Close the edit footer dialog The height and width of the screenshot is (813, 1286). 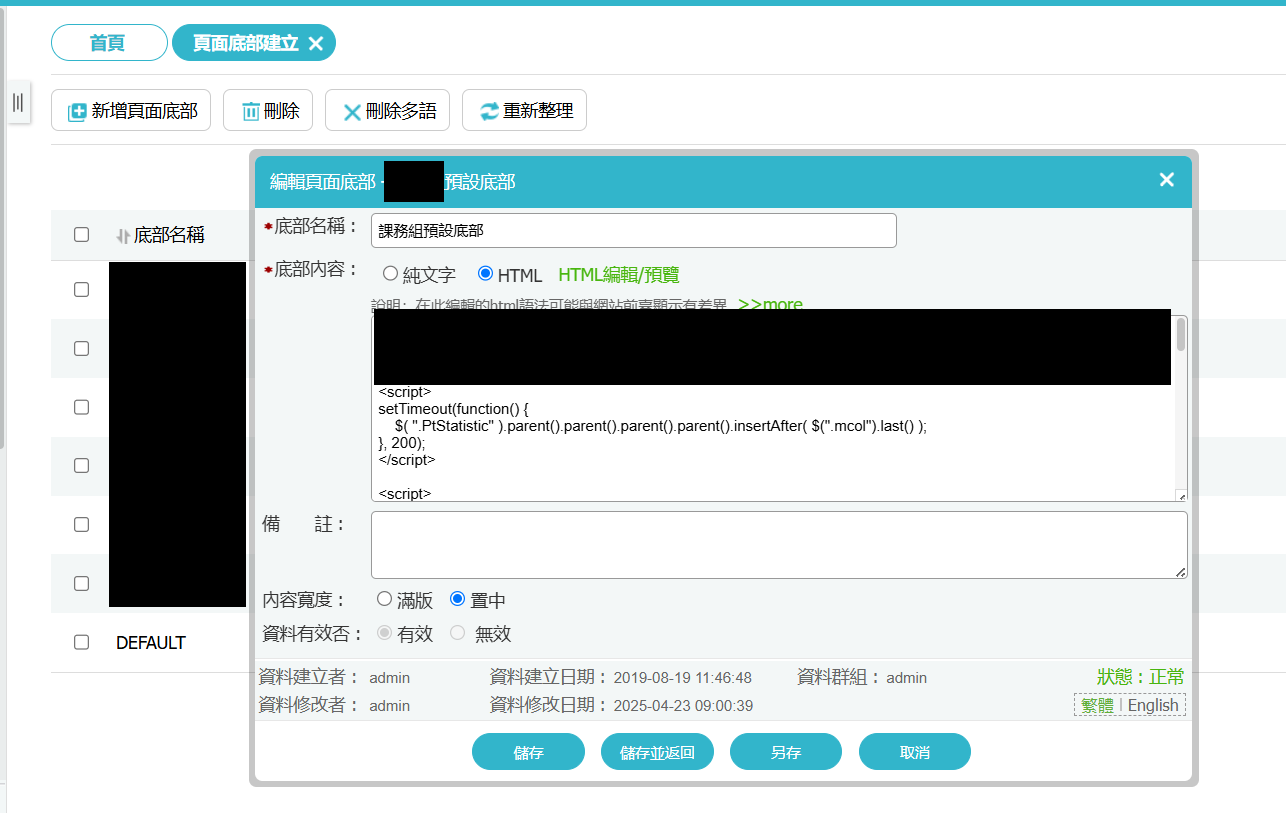click(1166, 180)
